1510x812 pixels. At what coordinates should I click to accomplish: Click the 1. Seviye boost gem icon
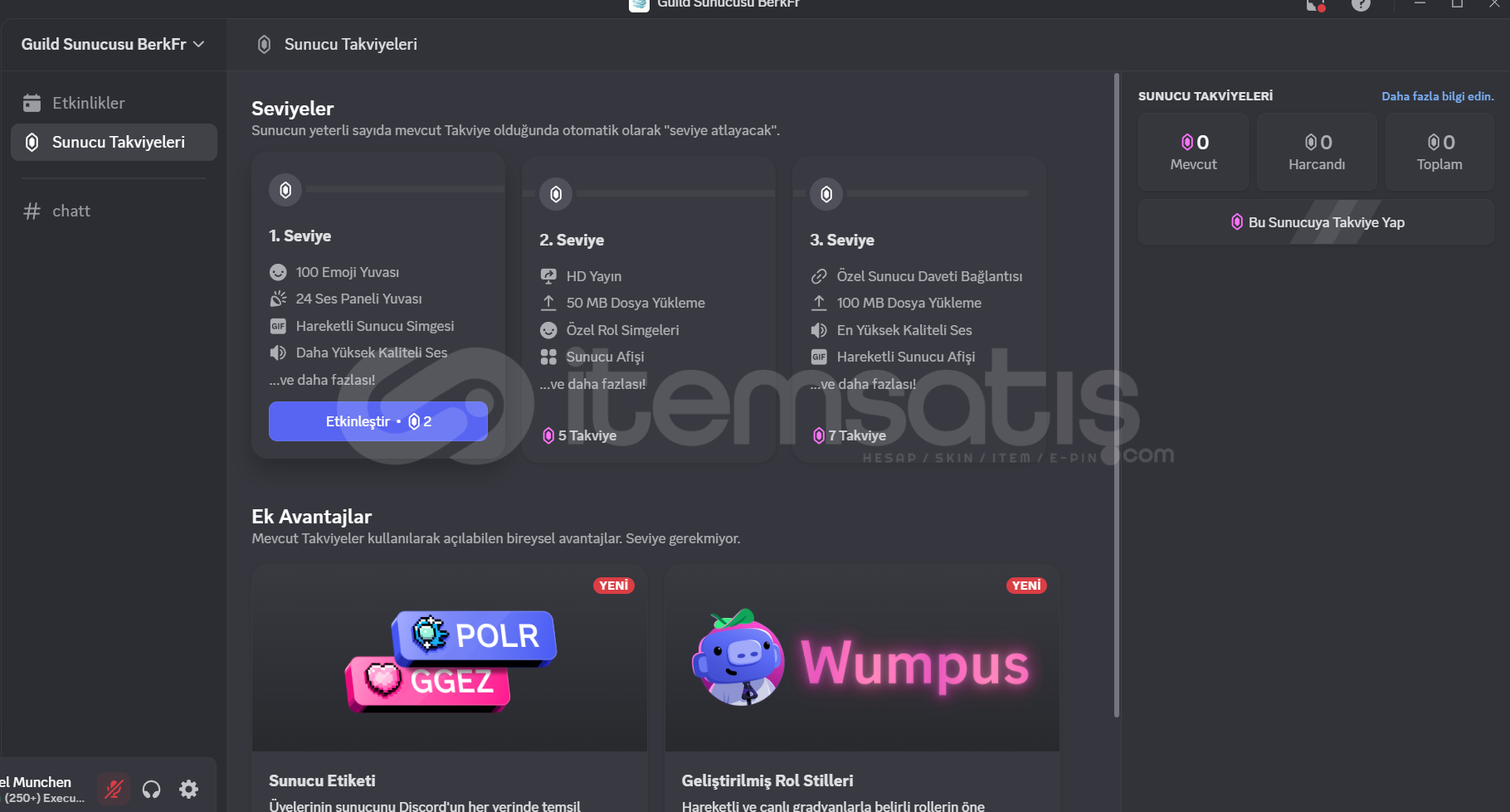tap(285, 190)
